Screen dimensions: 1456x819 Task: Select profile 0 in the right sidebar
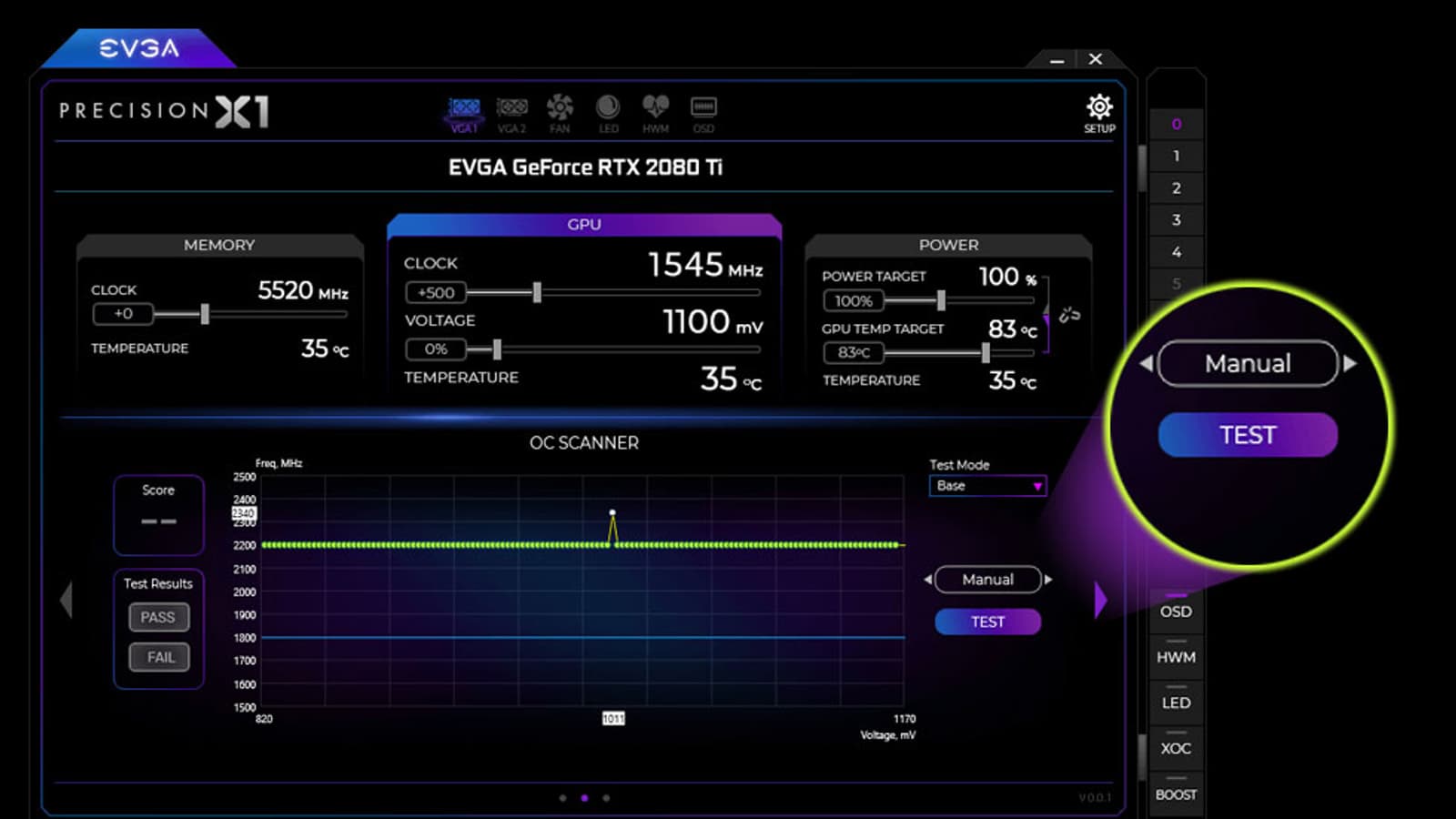1177,124
